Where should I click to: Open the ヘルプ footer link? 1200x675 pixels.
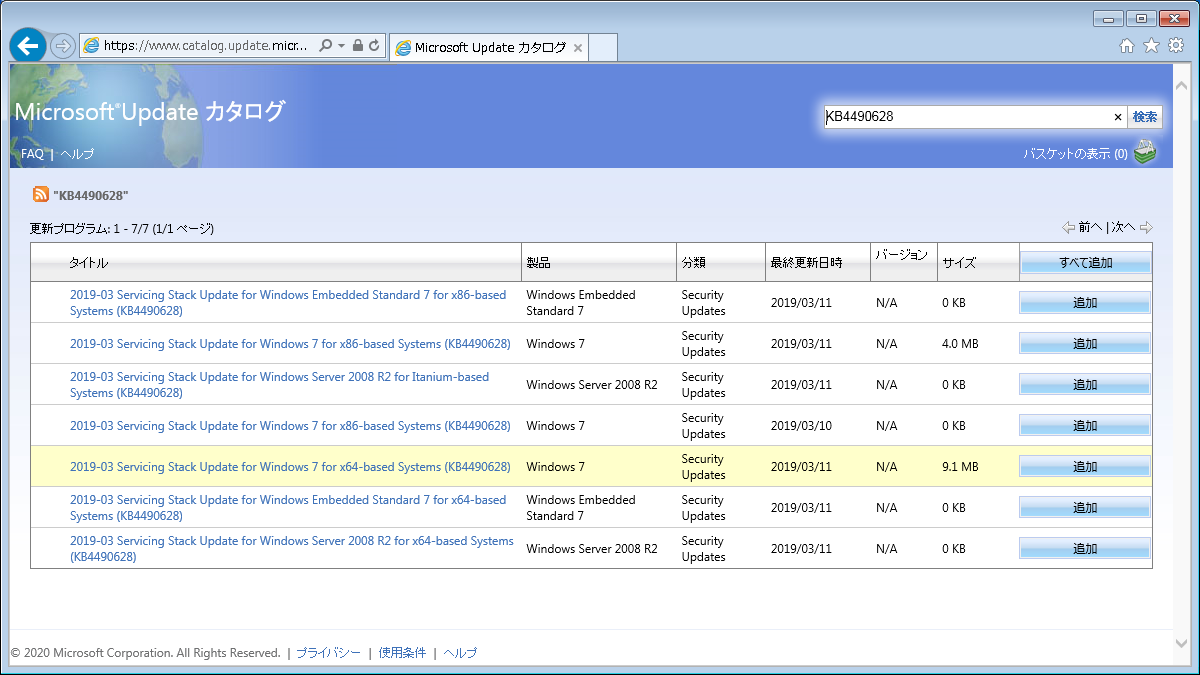point(460,653)
